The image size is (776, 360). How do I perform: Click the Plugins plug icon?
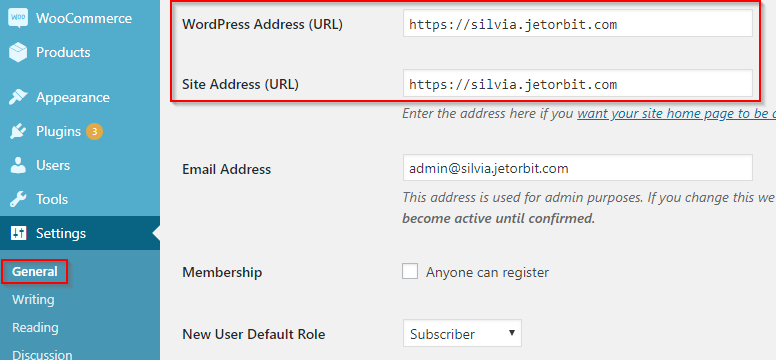[x=18, y=131]
